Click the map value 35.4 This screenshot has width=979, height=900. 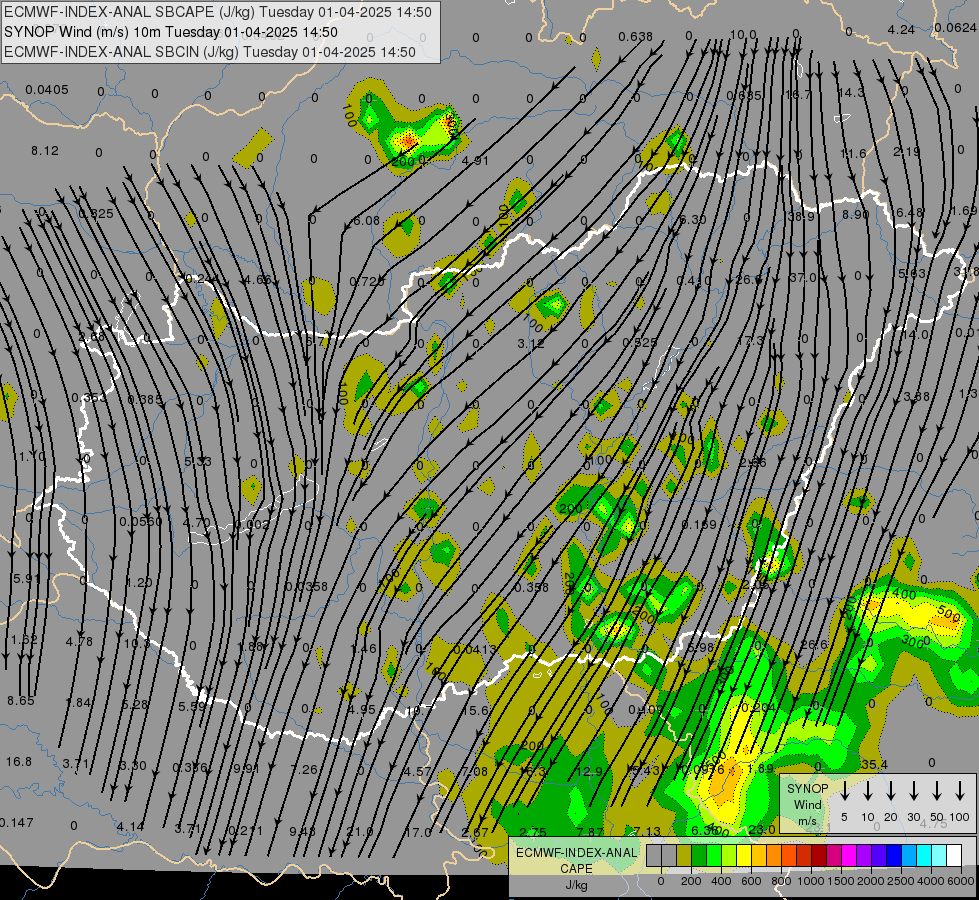874,764
